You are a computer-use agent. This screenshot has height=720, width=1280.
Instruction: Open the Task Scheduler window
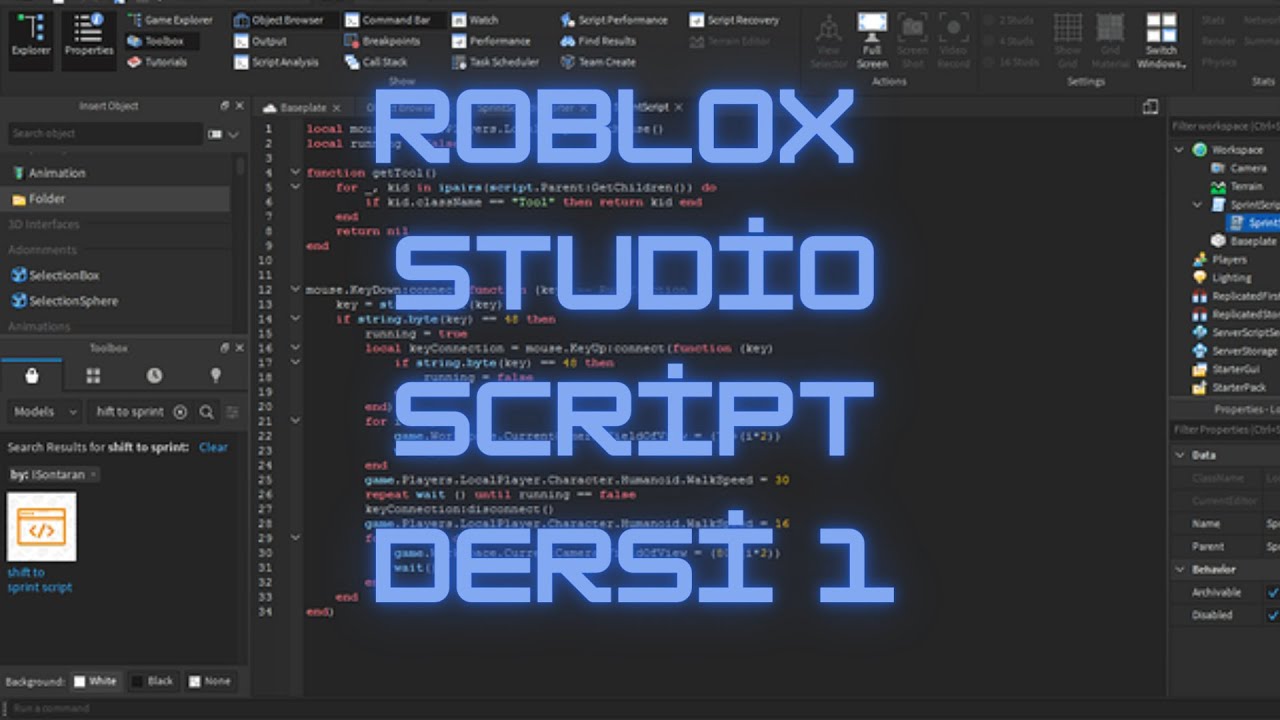[x=495, y=62]
